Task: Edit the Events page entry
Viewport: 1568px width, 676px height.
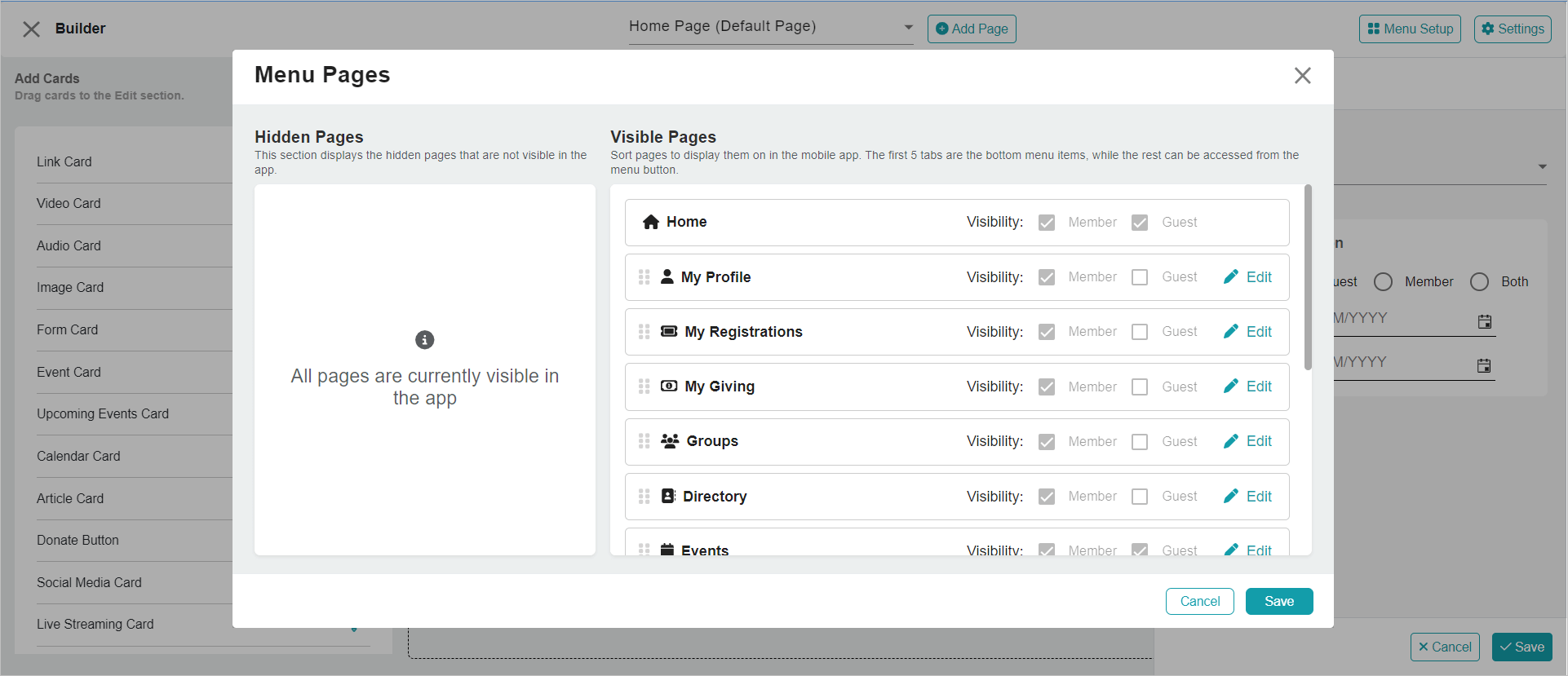Action: 1248,550
